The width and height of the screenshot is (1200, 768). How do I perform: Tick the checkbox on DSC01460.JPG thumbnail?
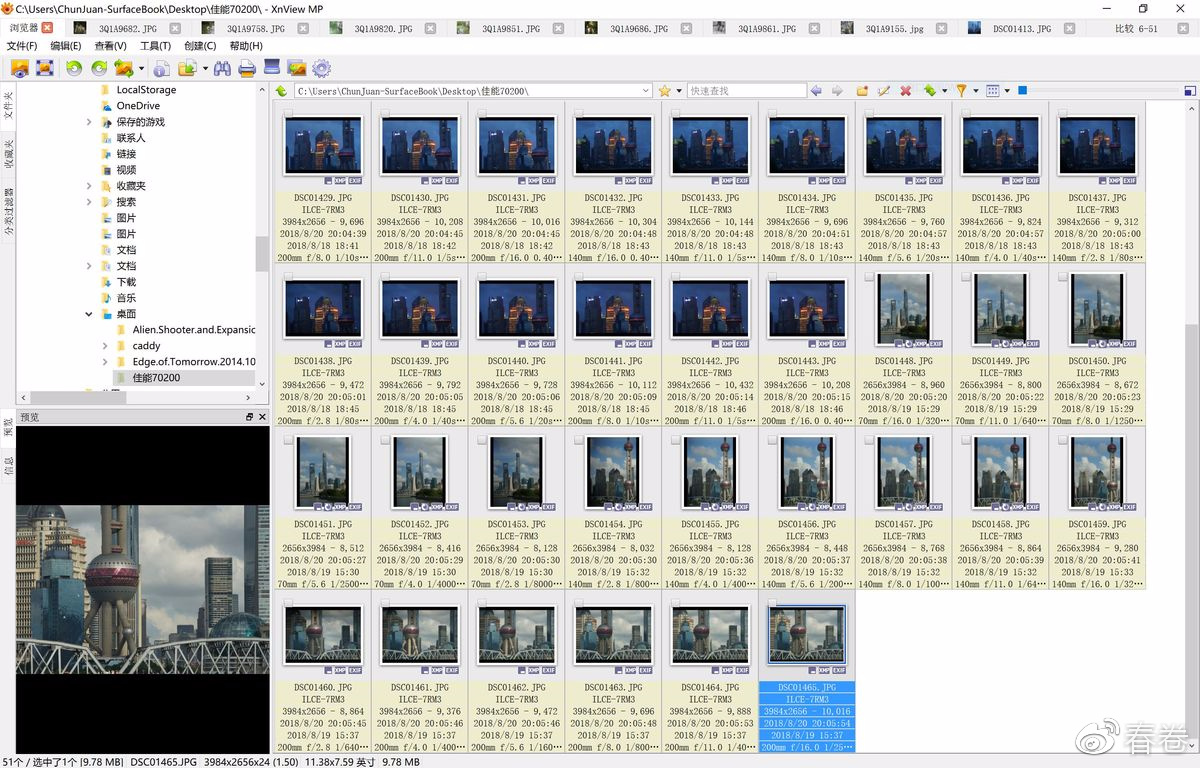289,603
